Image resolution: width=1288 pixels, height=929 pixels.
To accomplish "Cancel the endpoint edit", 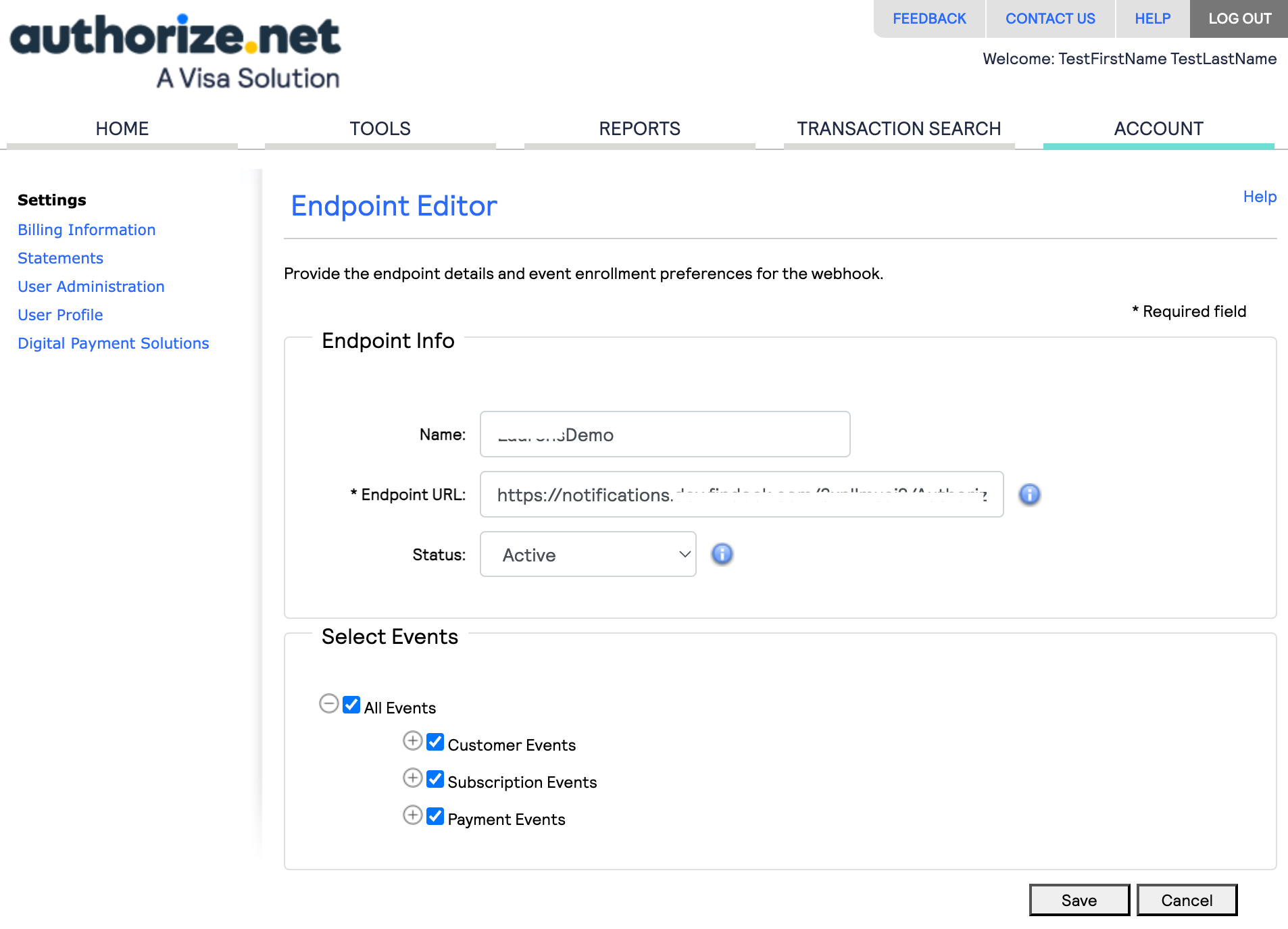I will coord(1187,900).
